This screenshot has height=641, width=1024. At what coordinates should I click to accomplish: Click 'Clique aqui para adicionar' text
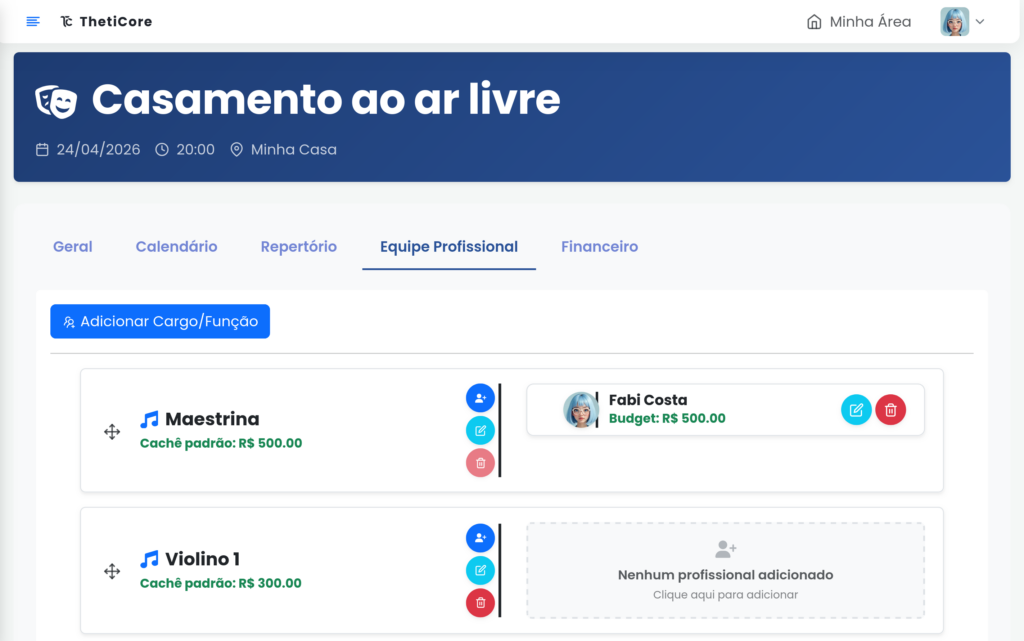[x=725, y=595]
